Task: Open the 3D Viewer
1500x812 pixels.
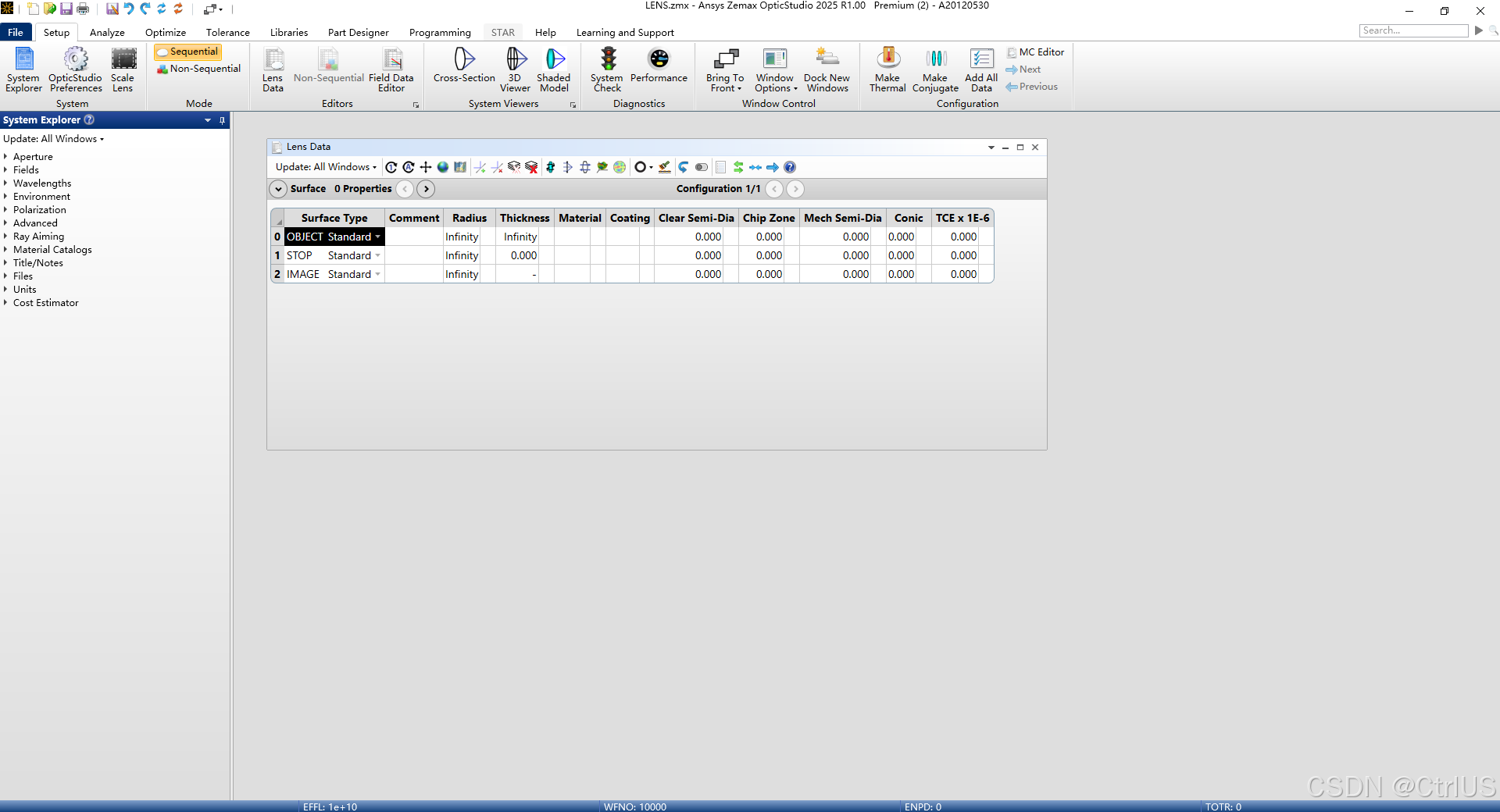Action: click(515, 69)
